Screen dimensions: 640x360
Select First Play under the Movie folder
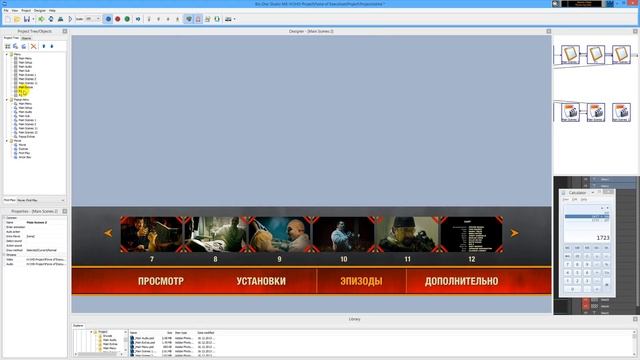click(x=24, y=153)
